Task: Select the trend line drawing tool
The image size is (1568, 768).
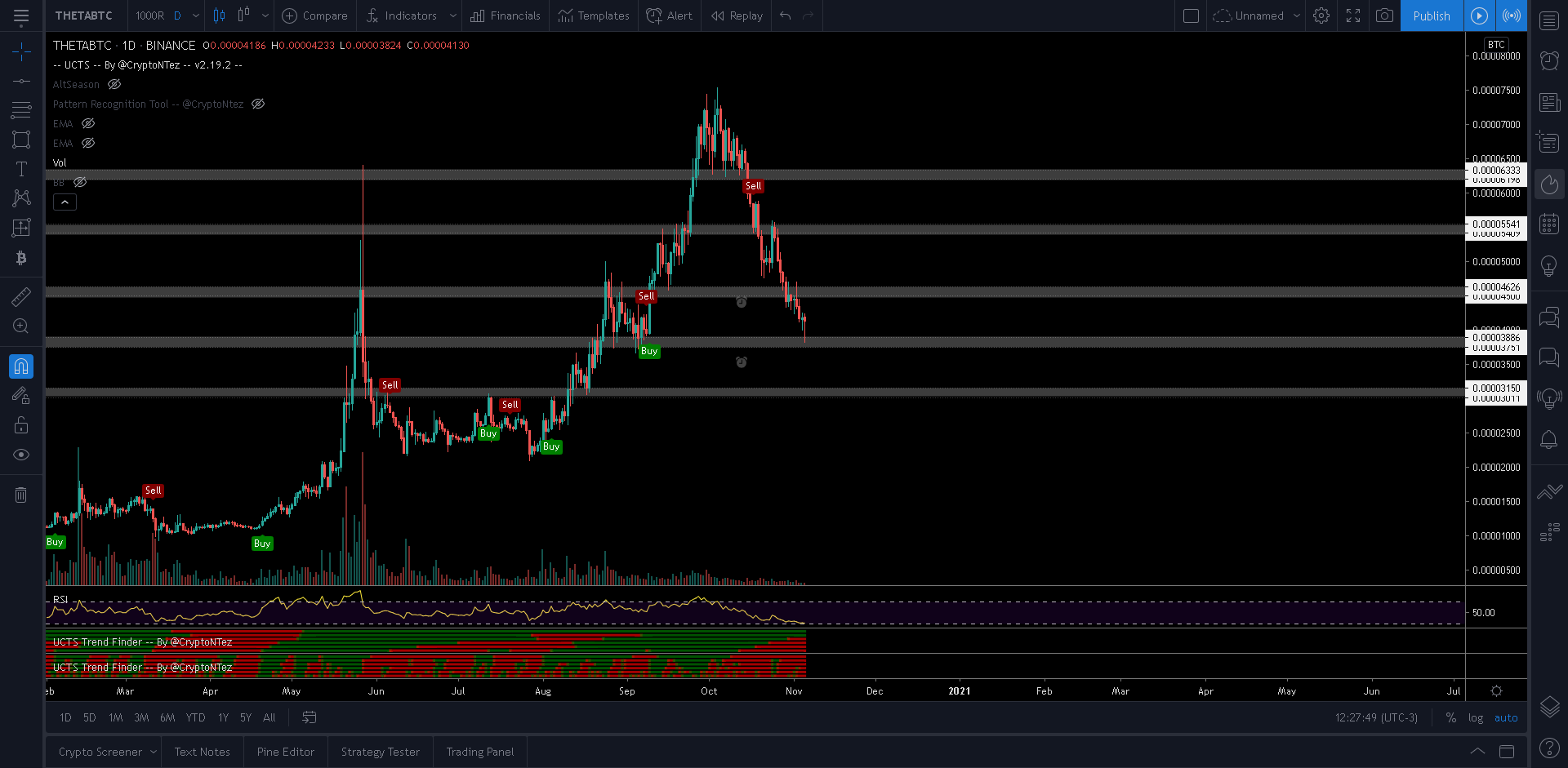Action: point(21,81)
